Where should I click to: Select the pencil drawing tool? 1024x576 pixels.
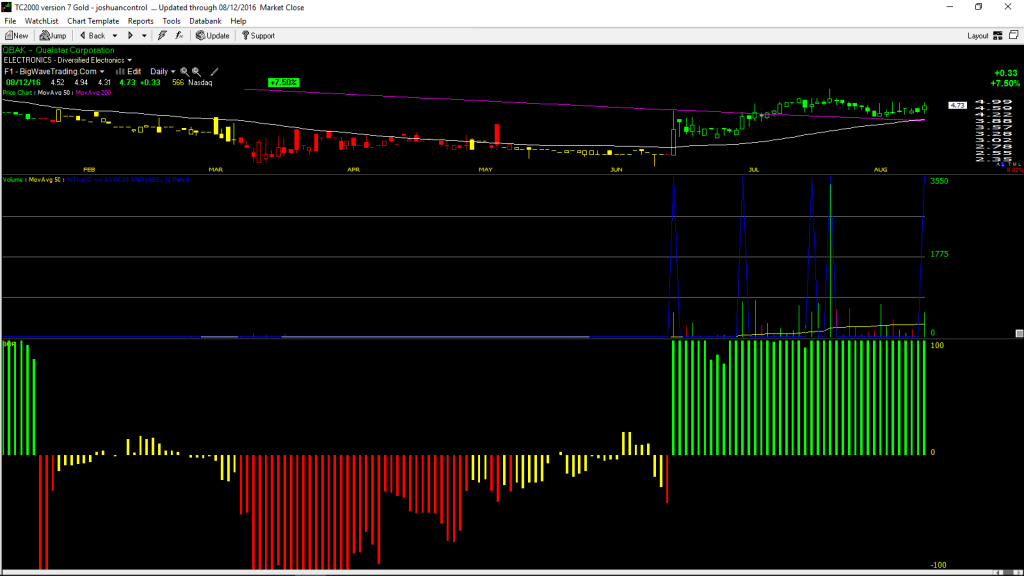tap(214, 71)
